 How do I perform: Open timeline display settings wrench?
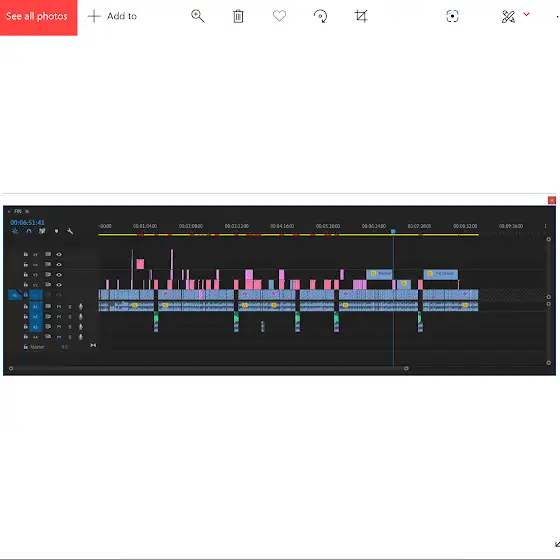tap(70, 231)
